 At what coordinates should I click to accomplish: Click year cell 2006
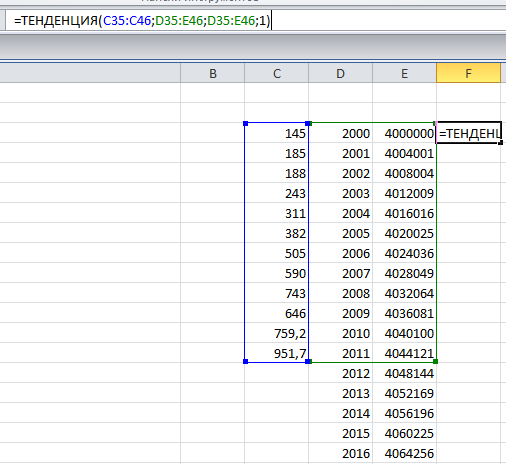click(340, 253)
